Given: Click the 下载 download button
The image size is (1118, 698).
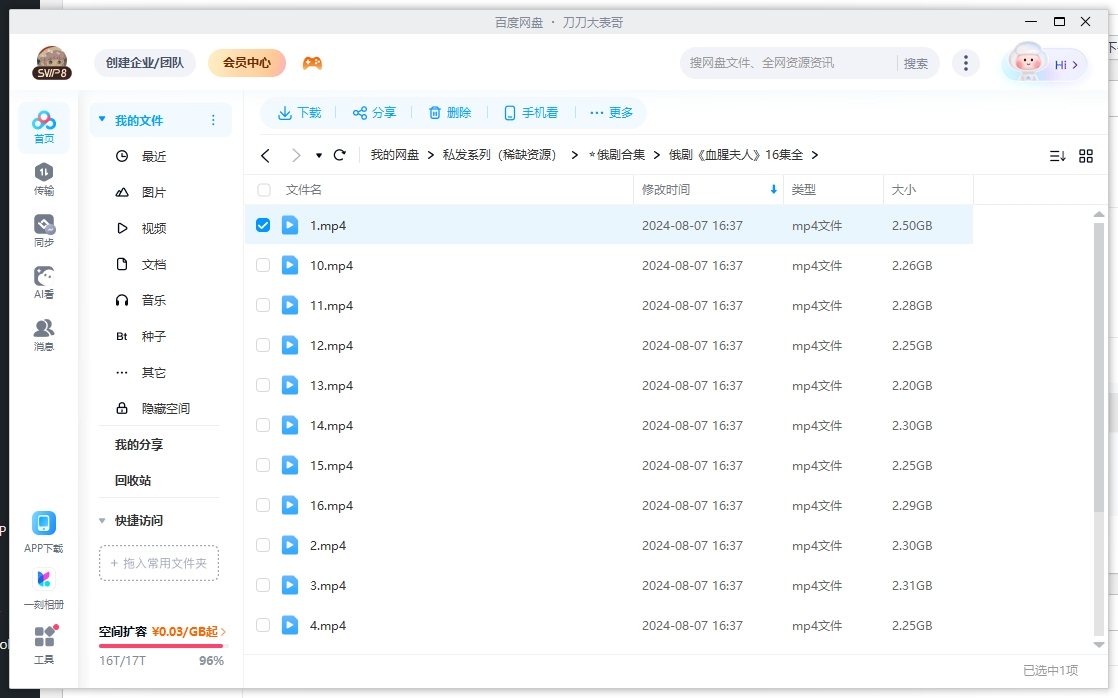Looking at the screenshot, I should [299, 113].
